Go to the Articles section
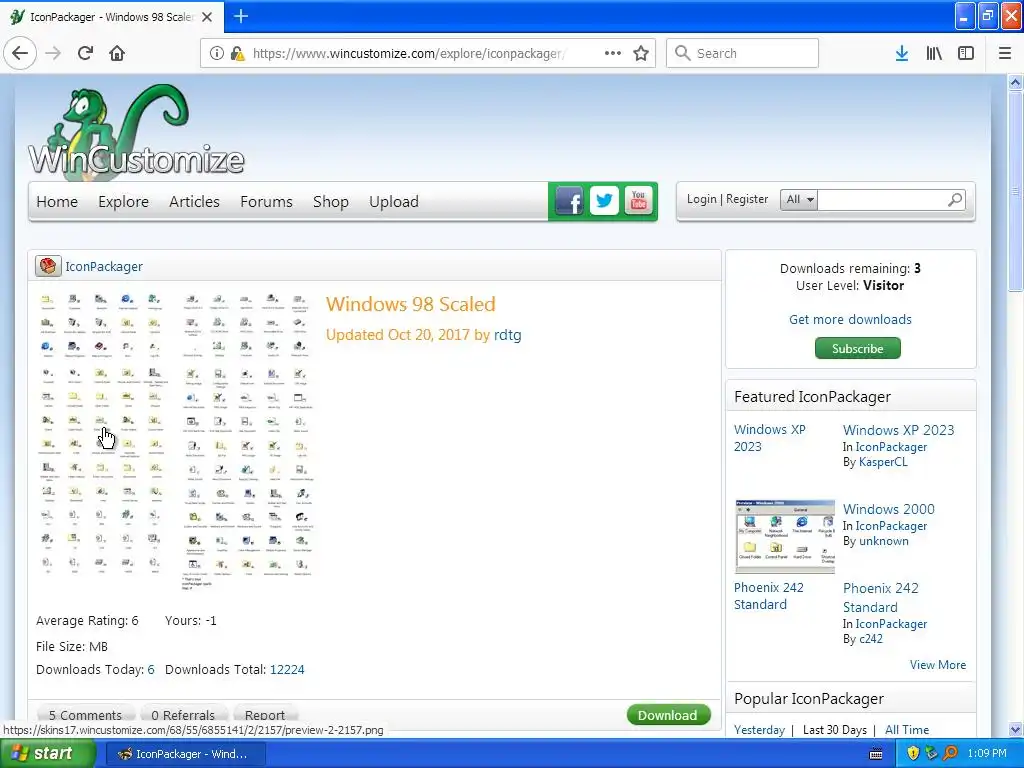 [194, 202]
